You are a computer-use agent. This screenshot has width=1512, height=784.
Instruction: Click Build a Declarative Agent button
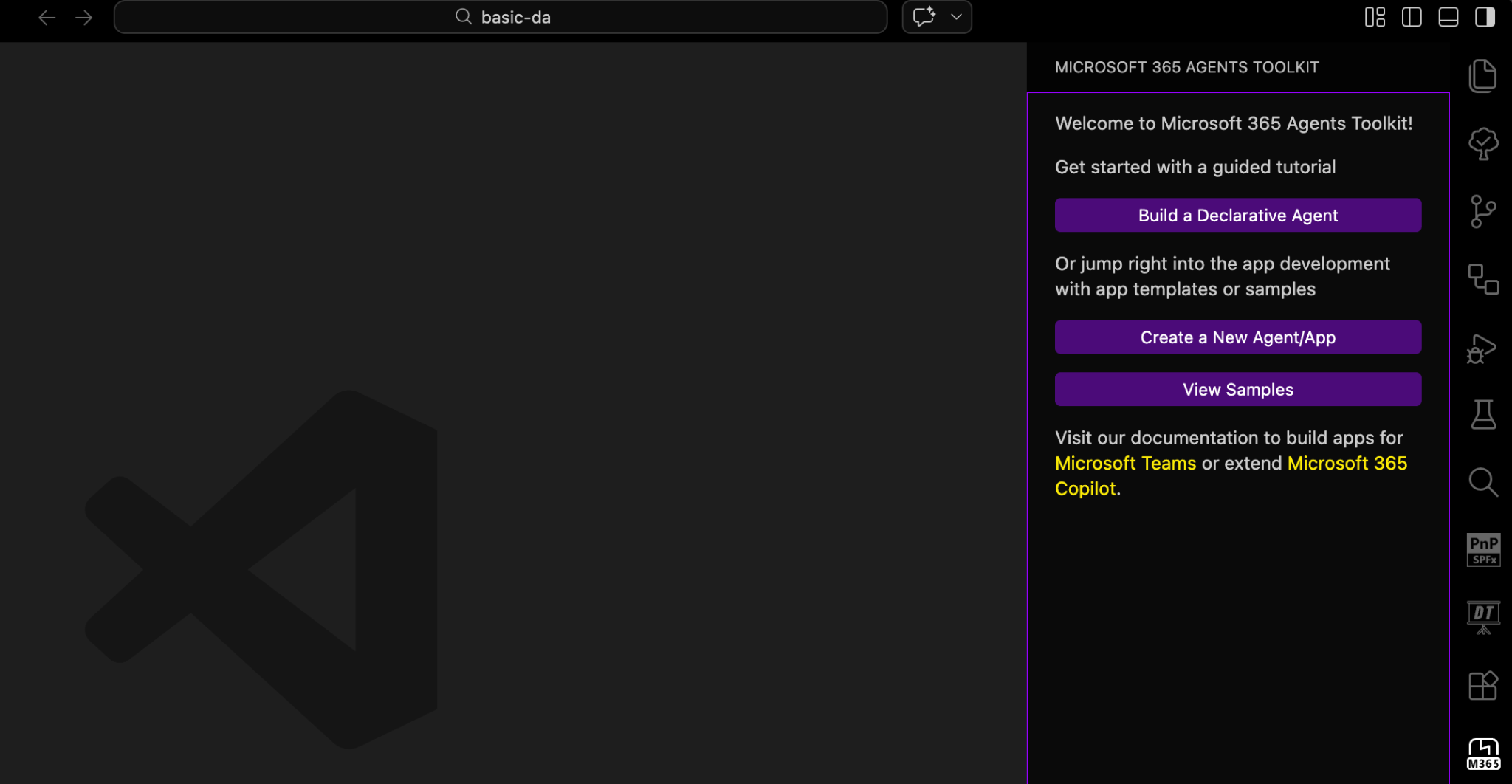click(x=1238, y=215)
